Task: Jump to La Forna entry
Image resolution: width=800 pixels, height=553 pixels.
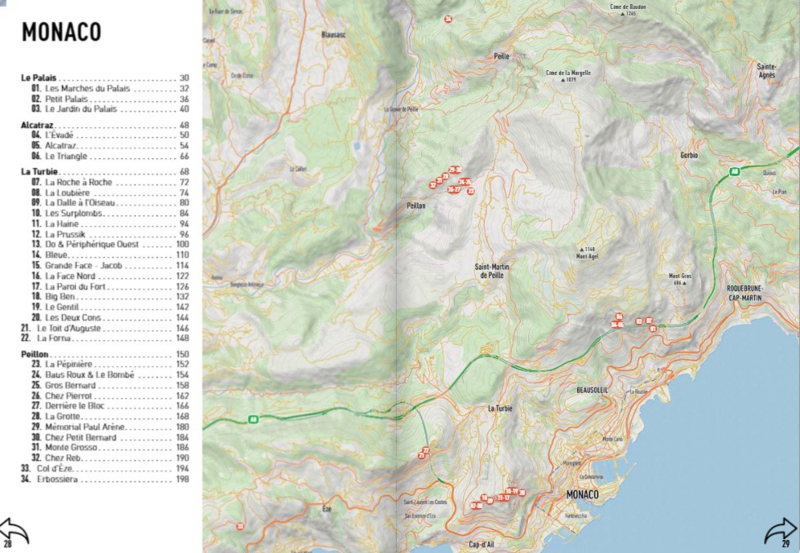Action: [x=105, y=338]
